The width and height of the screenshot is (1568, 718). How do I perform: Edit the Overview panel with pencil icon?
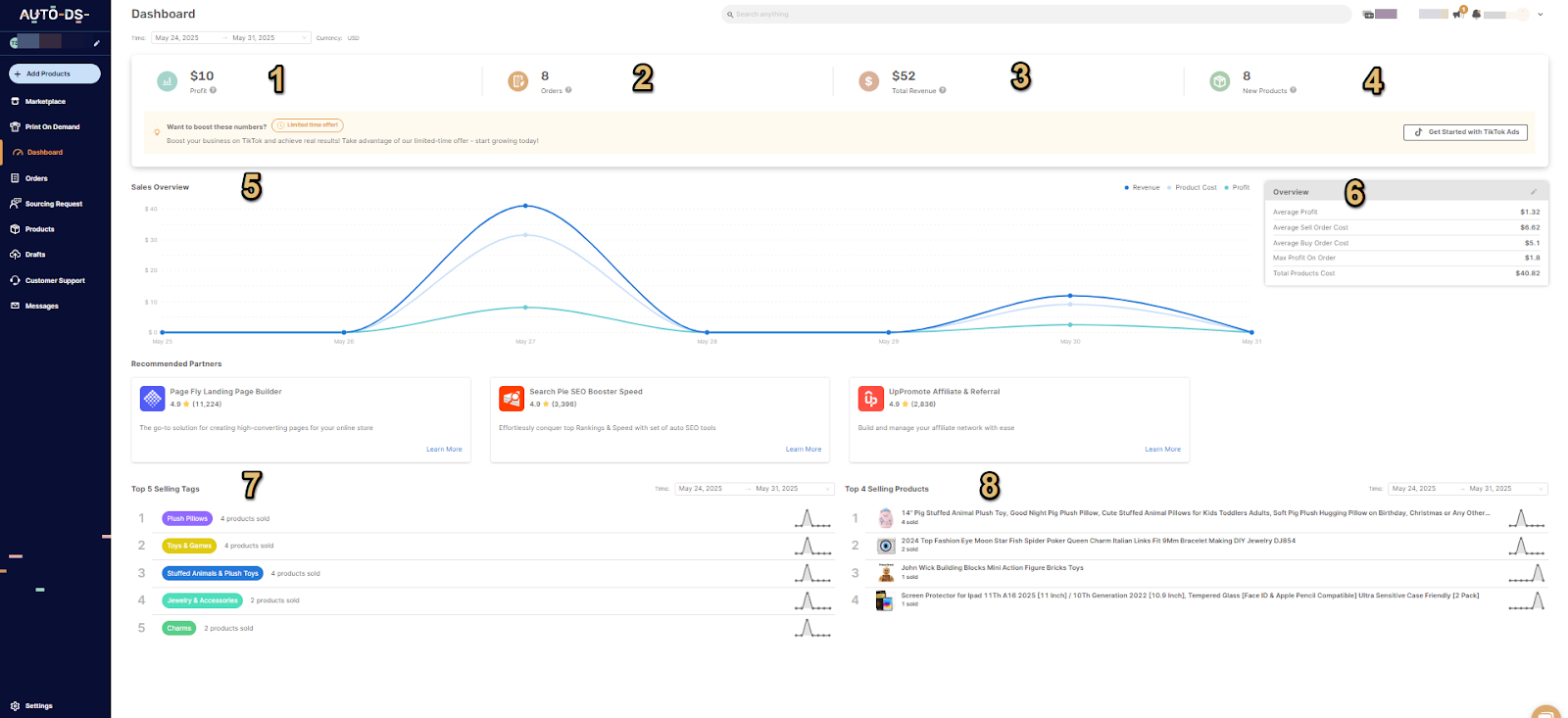coord(1534,192)
